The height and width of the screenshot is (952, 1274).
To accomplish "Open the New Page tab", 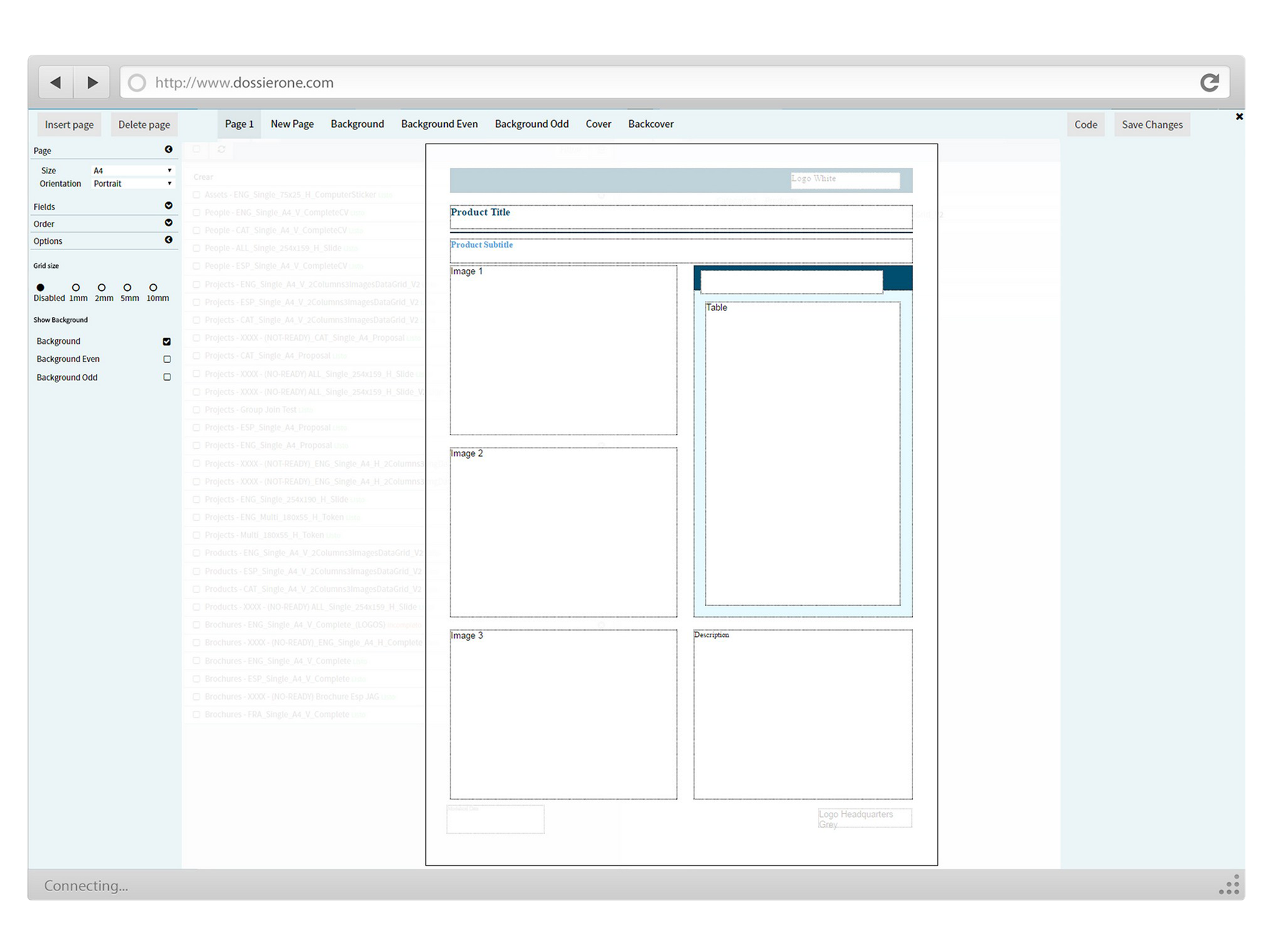I will (292, 124).
